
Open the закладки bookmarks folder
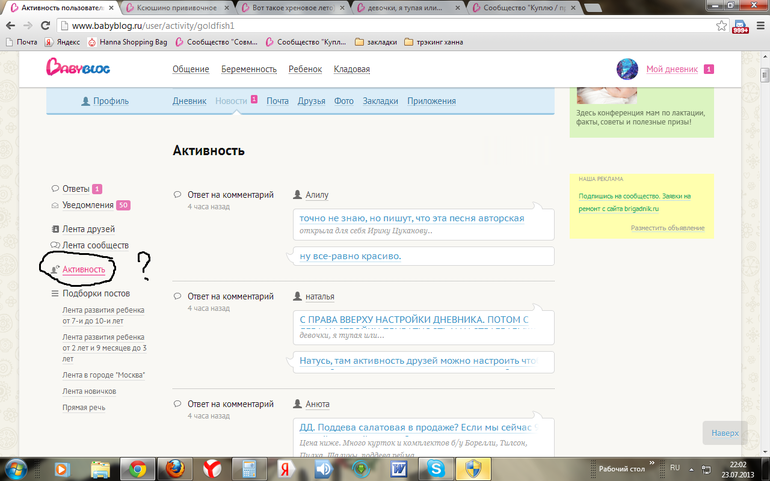click(376, 42)
